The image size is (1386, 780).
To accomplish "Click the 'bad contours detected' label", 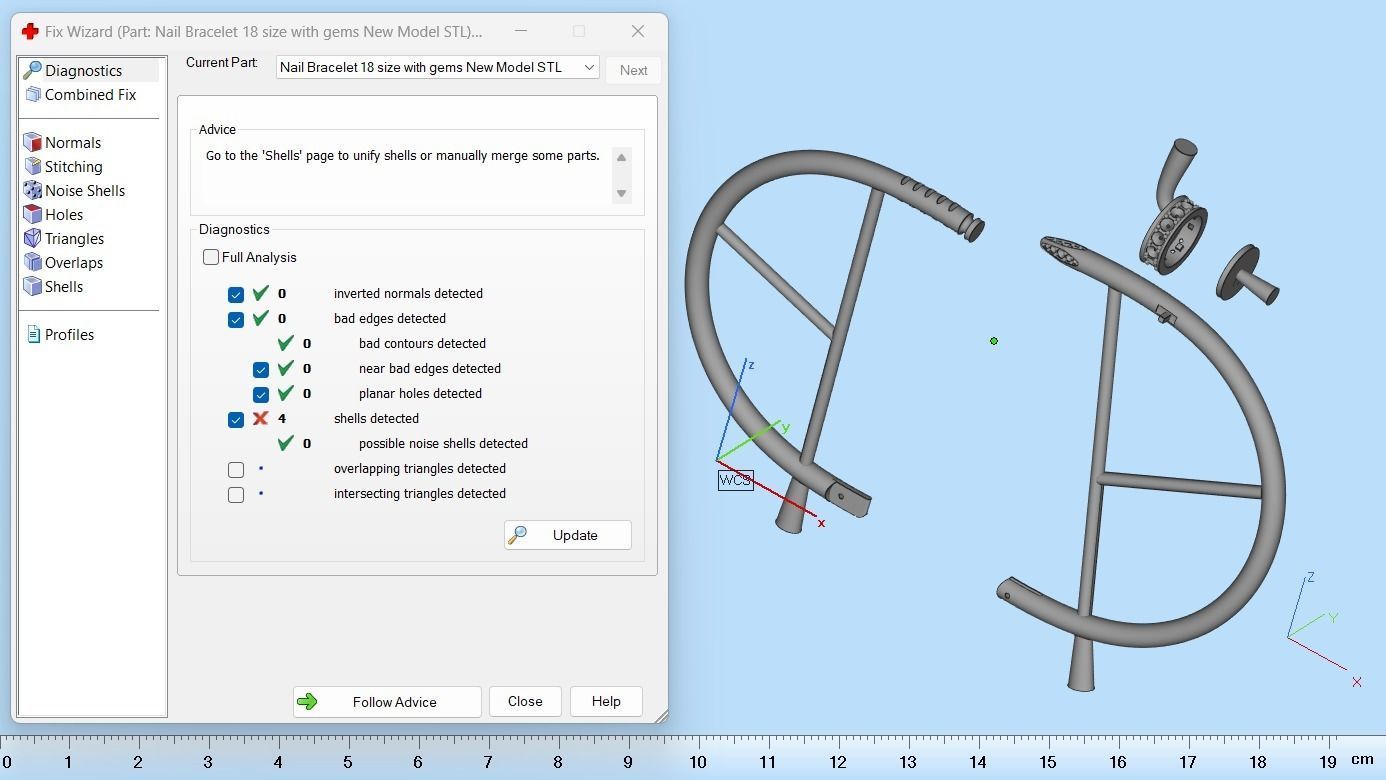I will pyautogui.click(x=422, y=343).
